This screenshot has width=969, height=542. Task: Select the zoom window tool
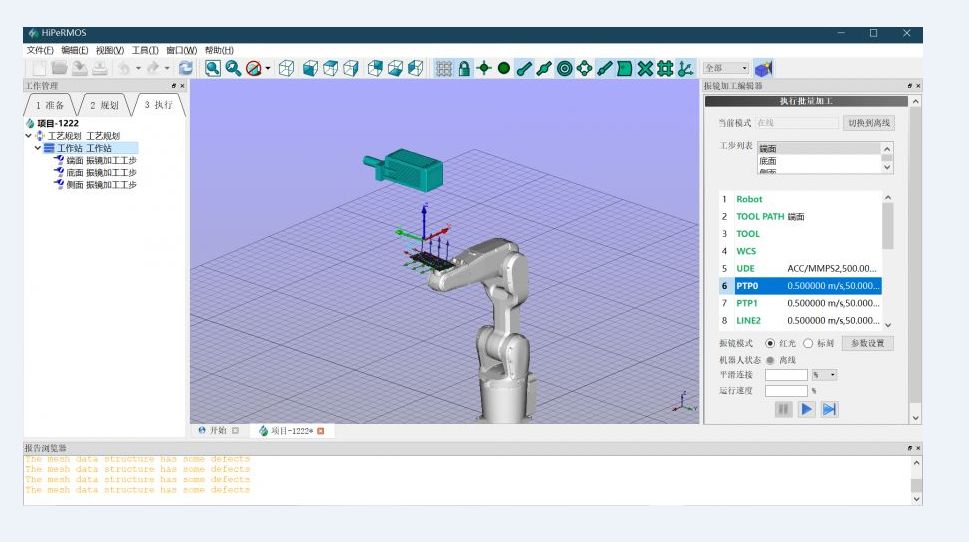click(213, 68)
